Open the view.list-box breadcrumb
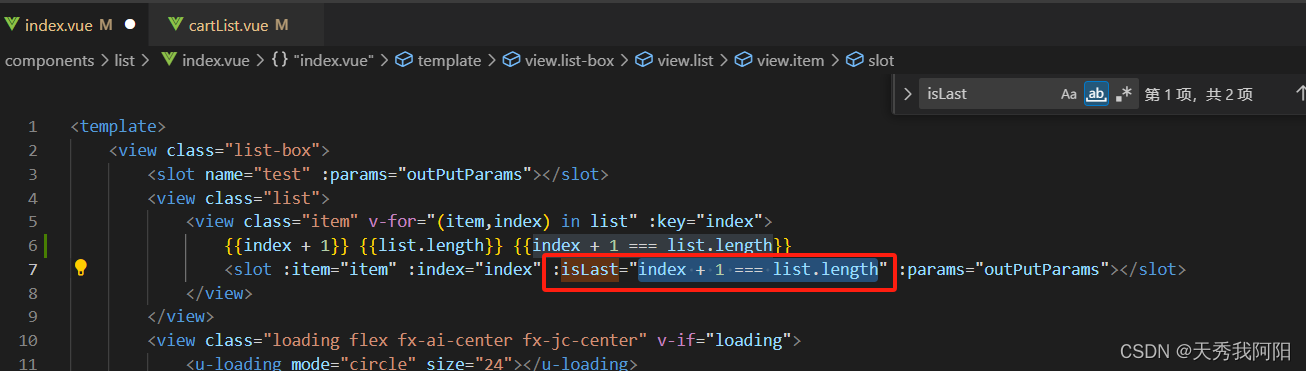The height and width of the screenshot is (371, 1306). [x=569, y=60]
